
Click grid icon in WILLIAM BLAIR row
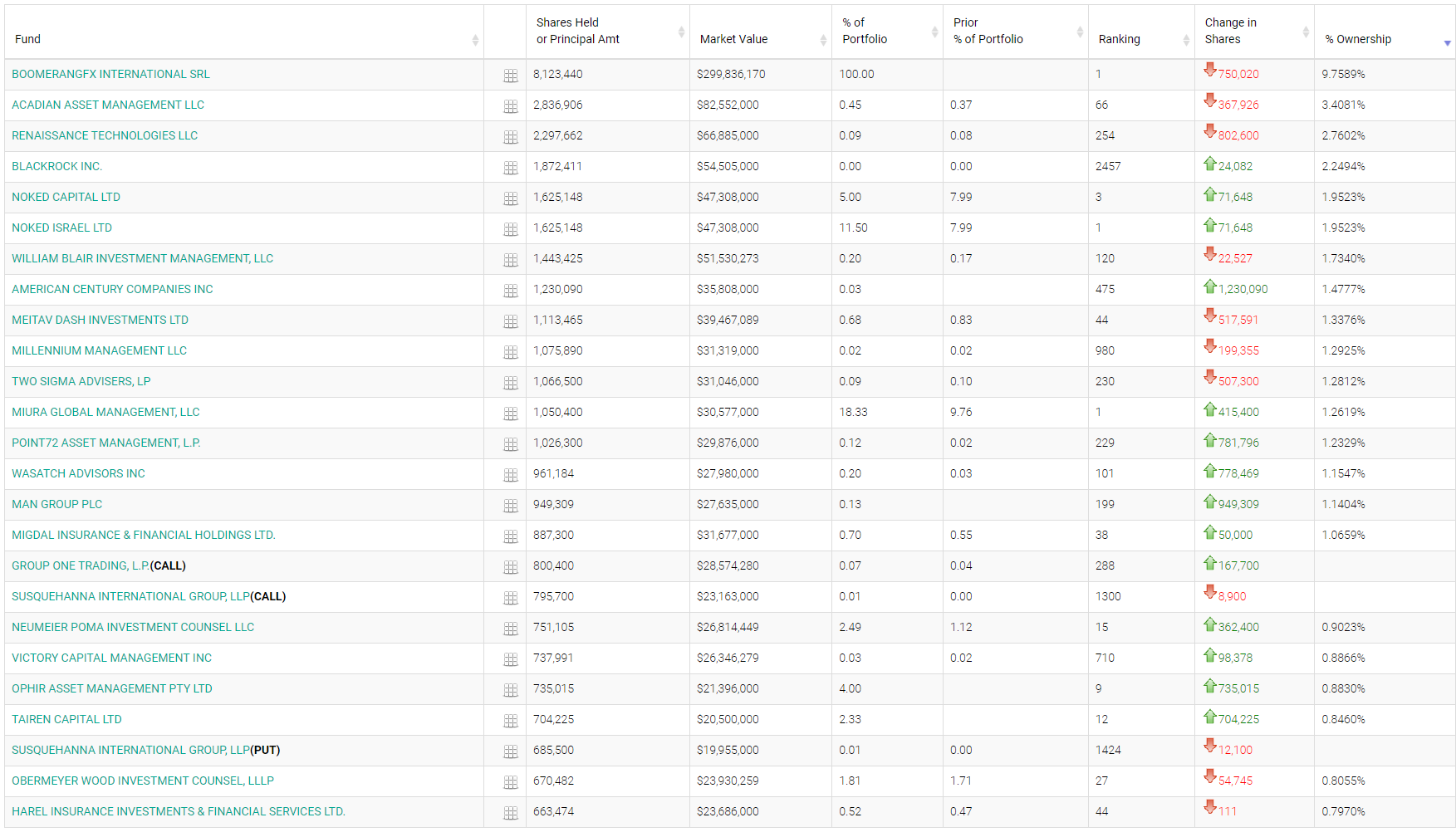point(511,260)
